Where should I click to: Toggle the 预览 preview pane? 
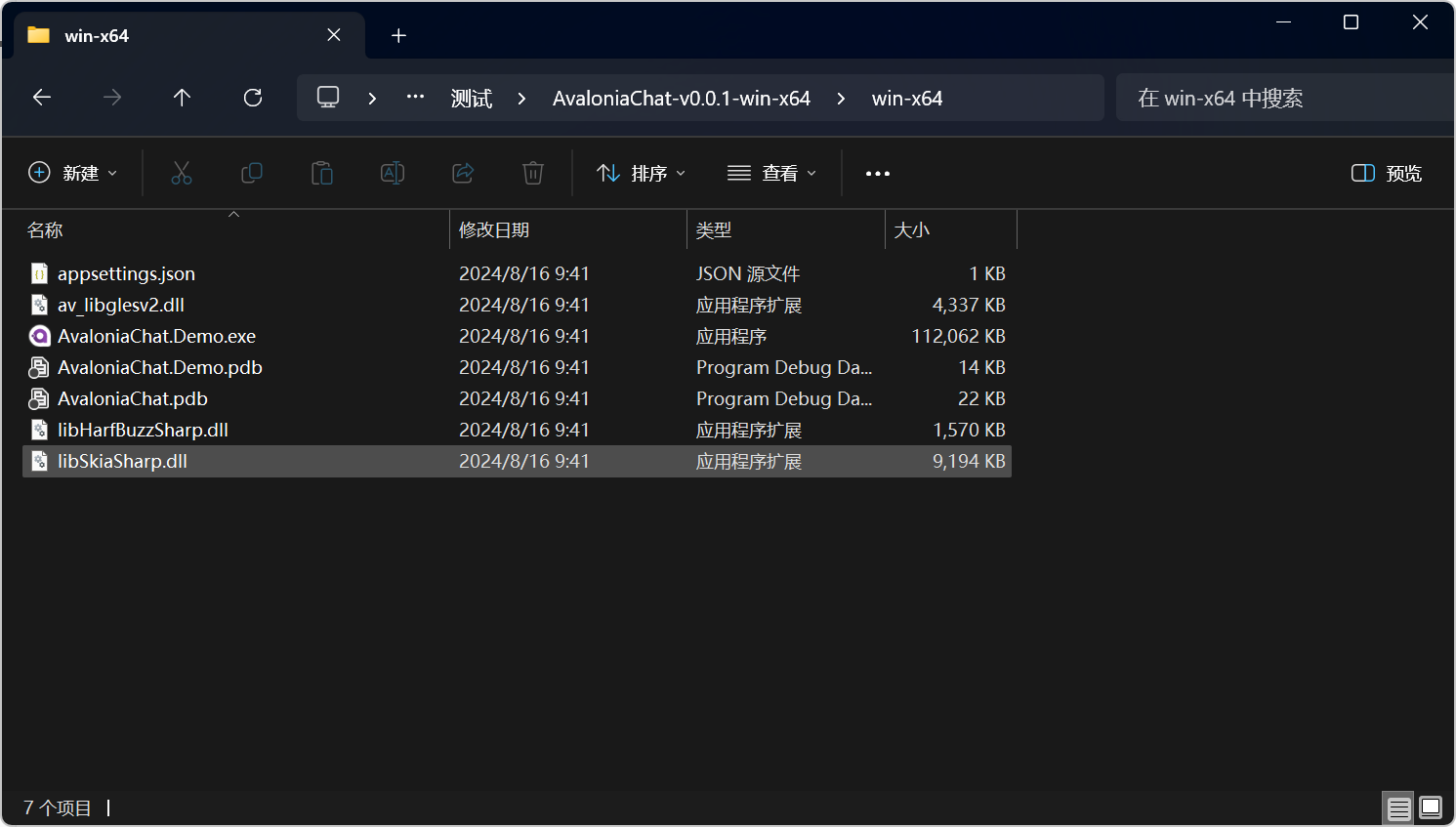(1387, 174)
